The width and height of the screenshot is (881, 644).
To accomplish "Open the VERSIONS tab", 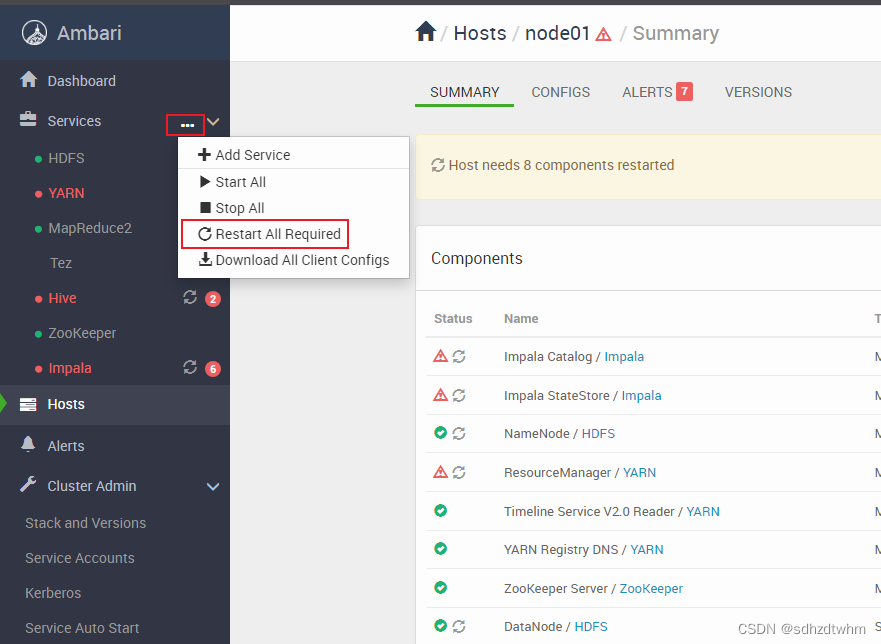I will pos(758,92).
